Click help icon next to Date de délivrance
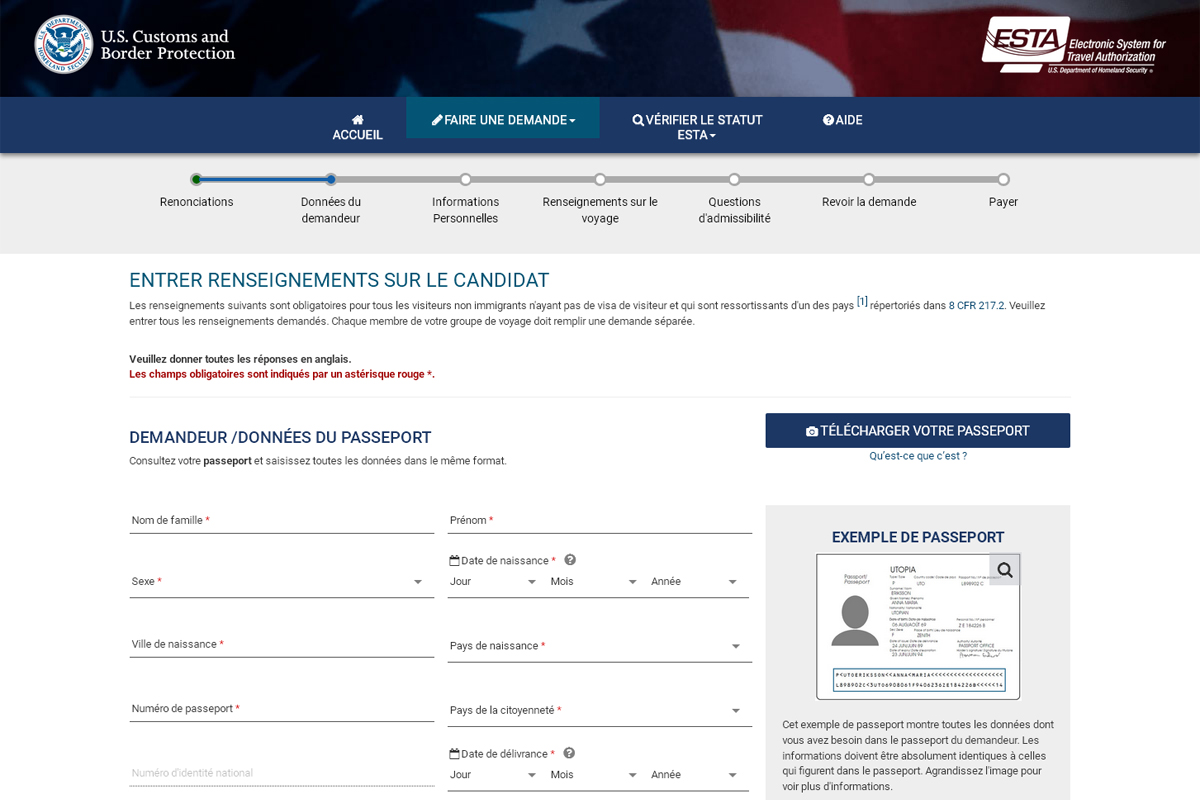Viewport: 1200px width, 800px height. point(569,753)
